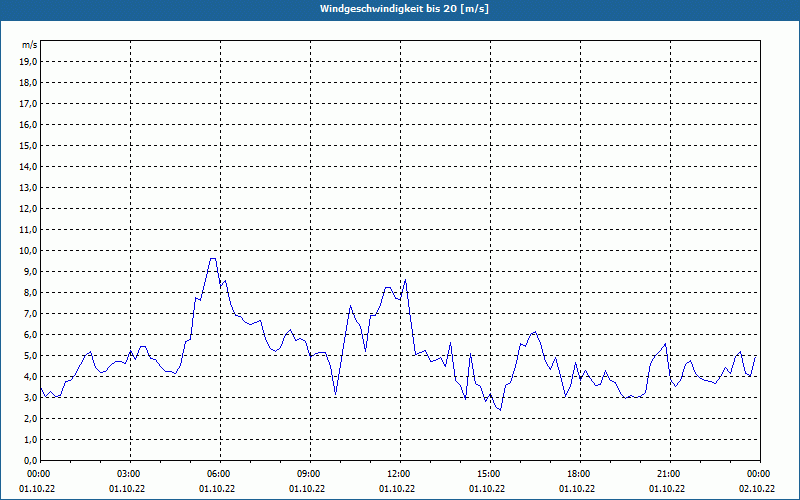Click the '8,0' y-axis label
This screenshot has width=800, height=500.
click(x=30, y=292)
